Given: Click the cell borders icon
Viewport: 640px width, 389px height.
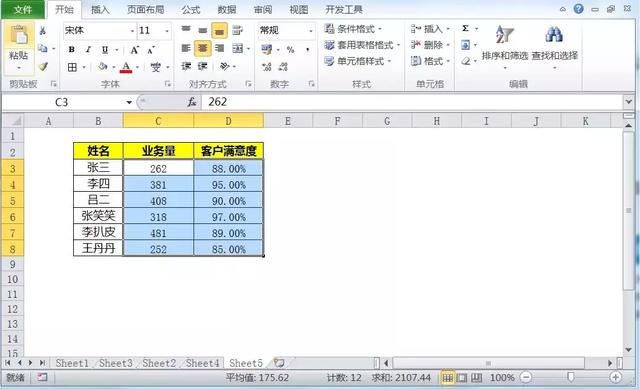Looking at the screenshot, I should [72, 67].
